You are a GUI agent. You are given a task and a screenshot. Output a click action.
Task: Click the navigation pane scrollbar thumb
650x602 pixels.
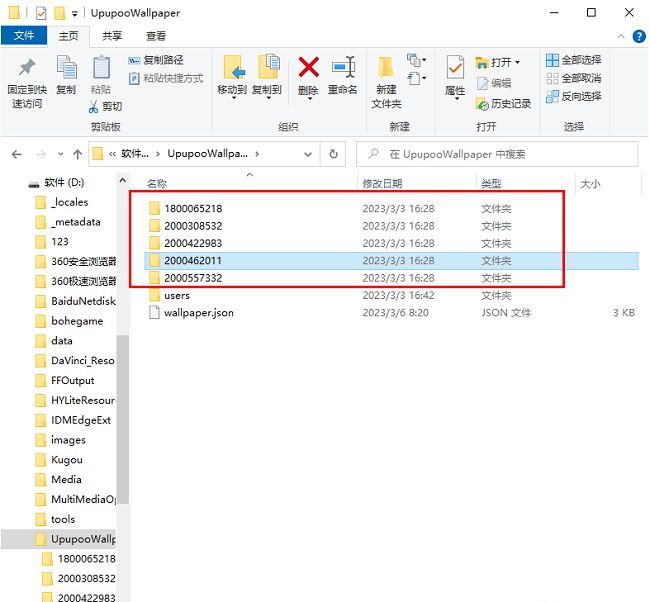[x=123, y=420]
